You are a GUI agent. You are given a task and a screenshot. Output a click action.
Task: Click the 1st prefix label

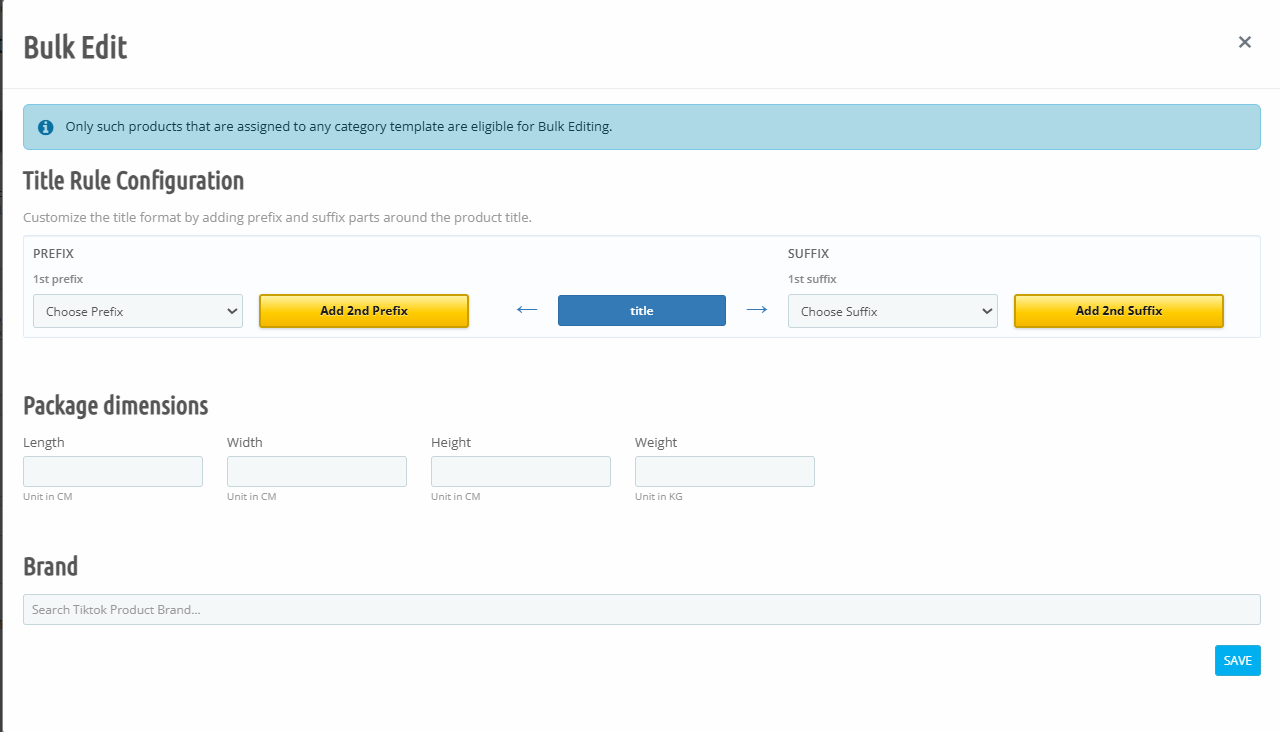(58, 280)
